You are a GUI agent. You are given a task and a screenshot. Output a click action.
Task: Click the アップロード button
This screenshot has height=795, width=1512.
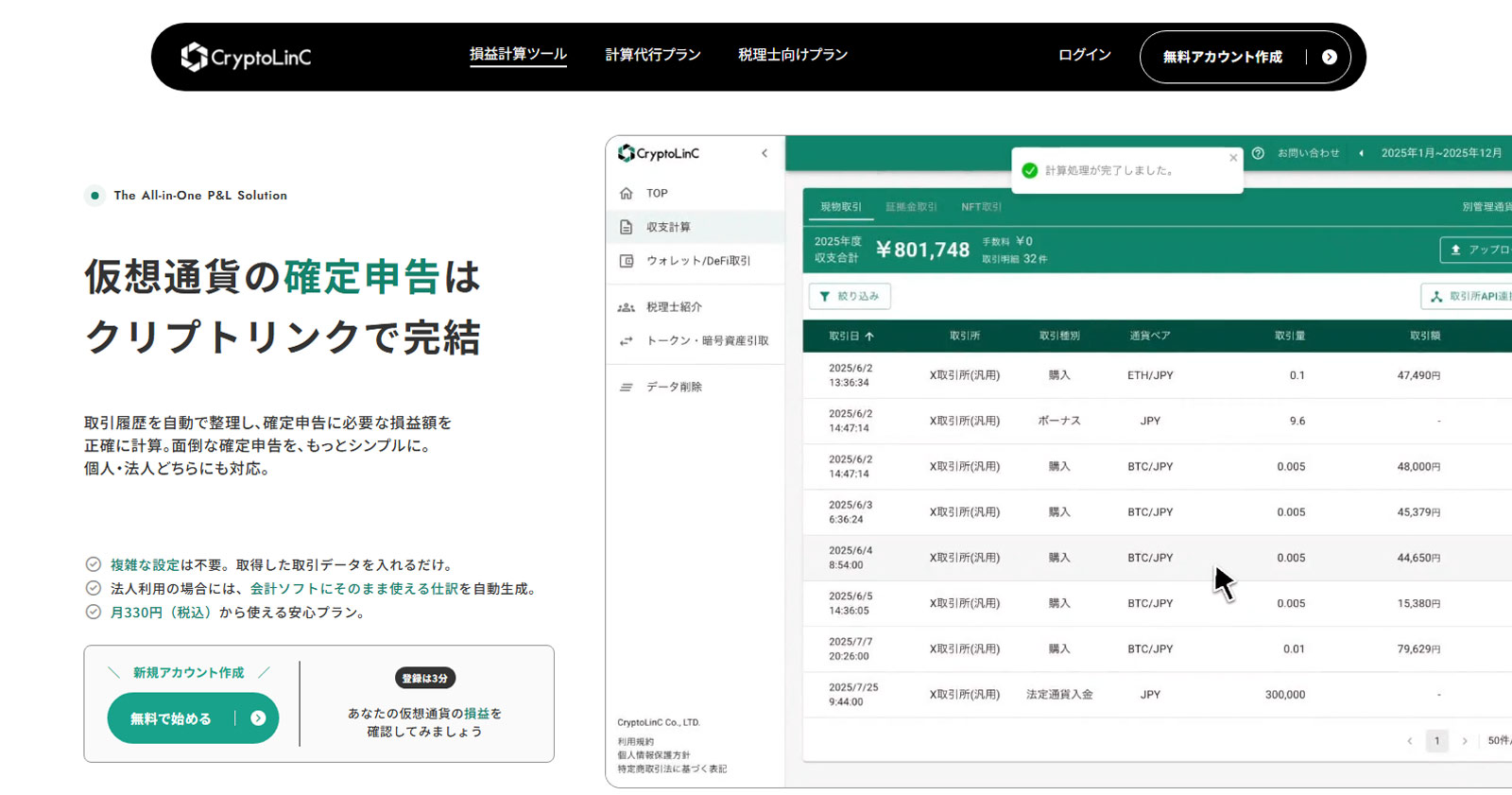click(x=1476, y=250)
